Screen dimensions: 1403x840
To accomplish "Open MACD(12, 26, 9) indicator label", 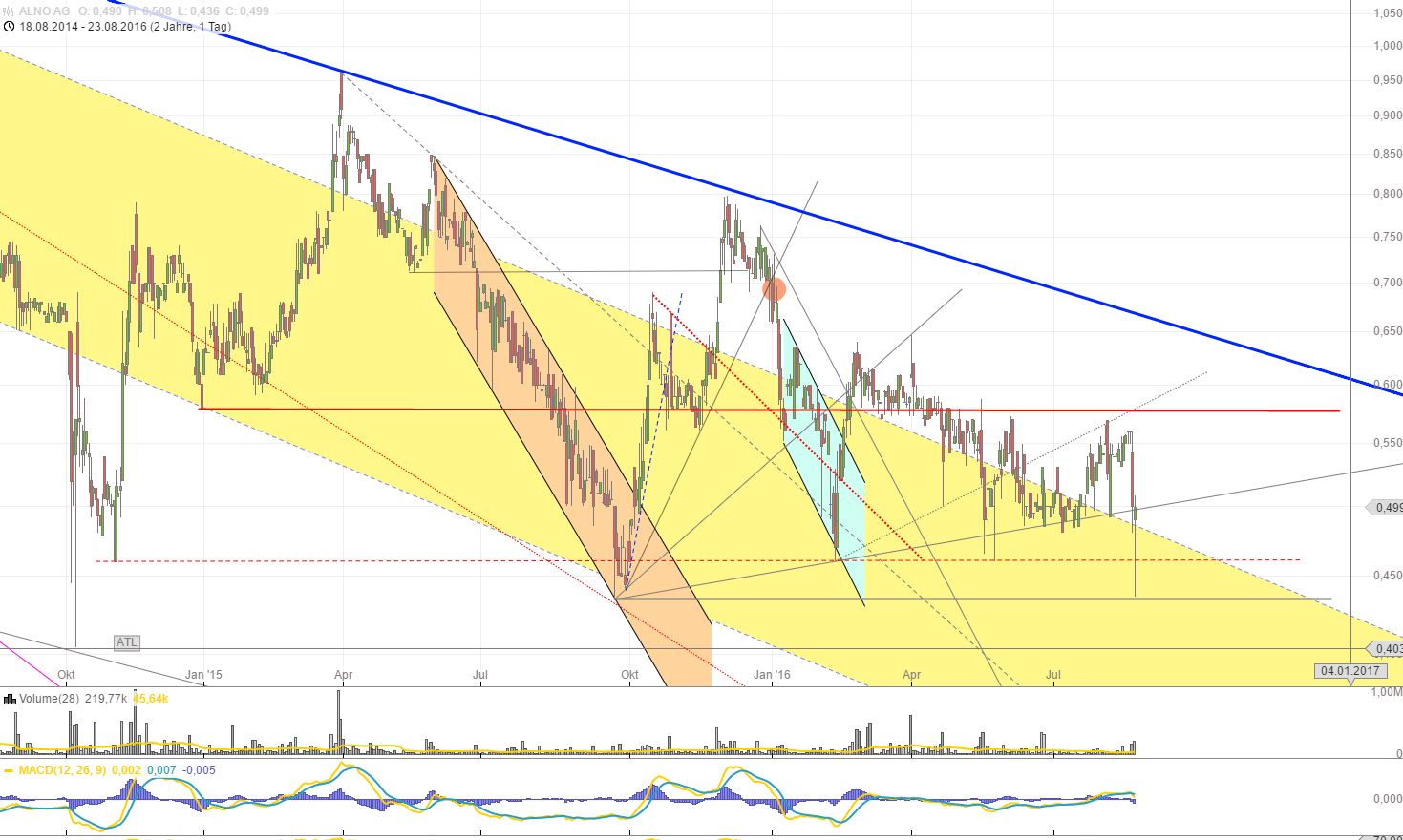I will 64,770.
